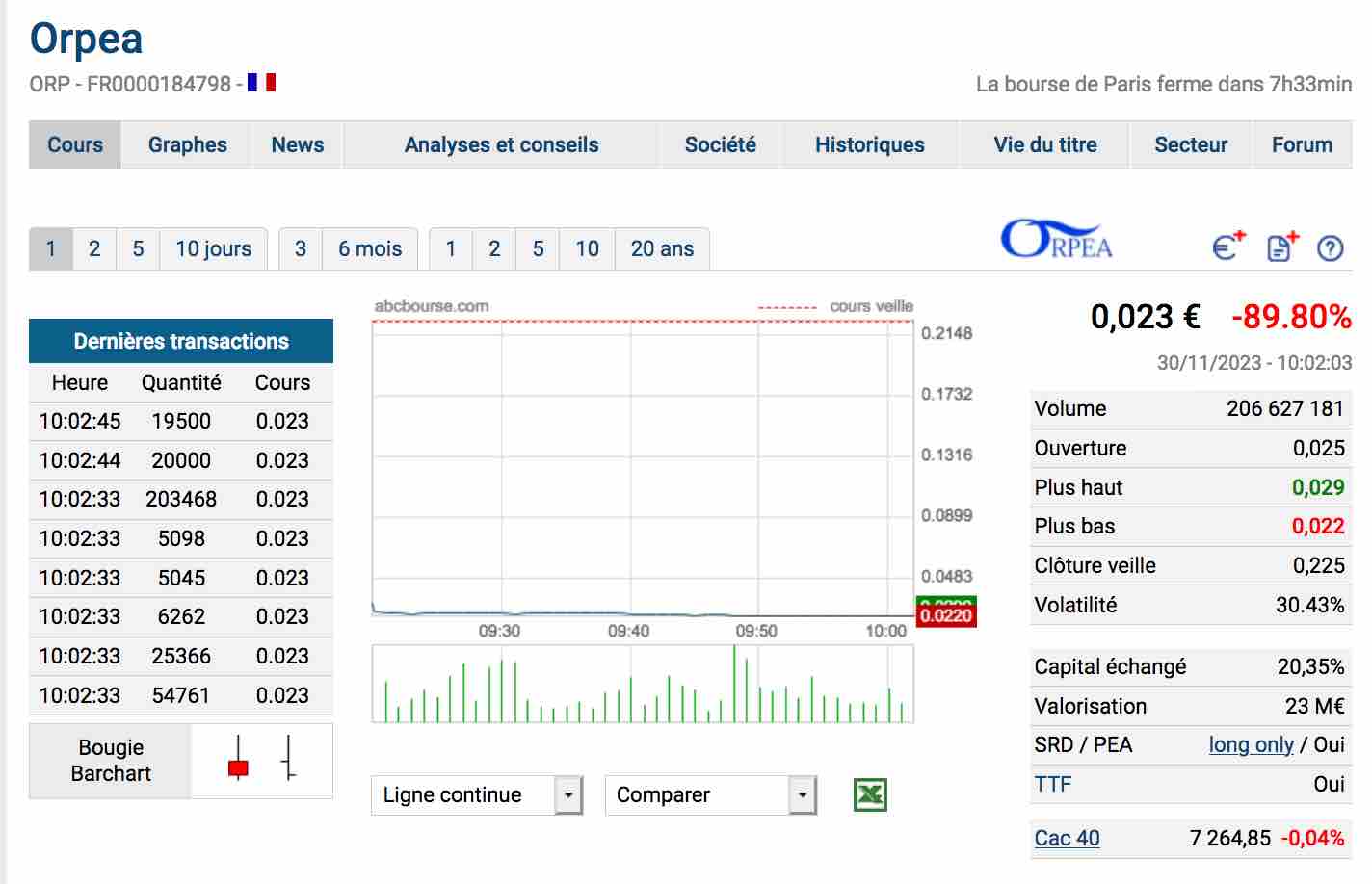This screenshot has height=884, width=1372.
Task: Select the barchart style icon
Action: point(289,758)
